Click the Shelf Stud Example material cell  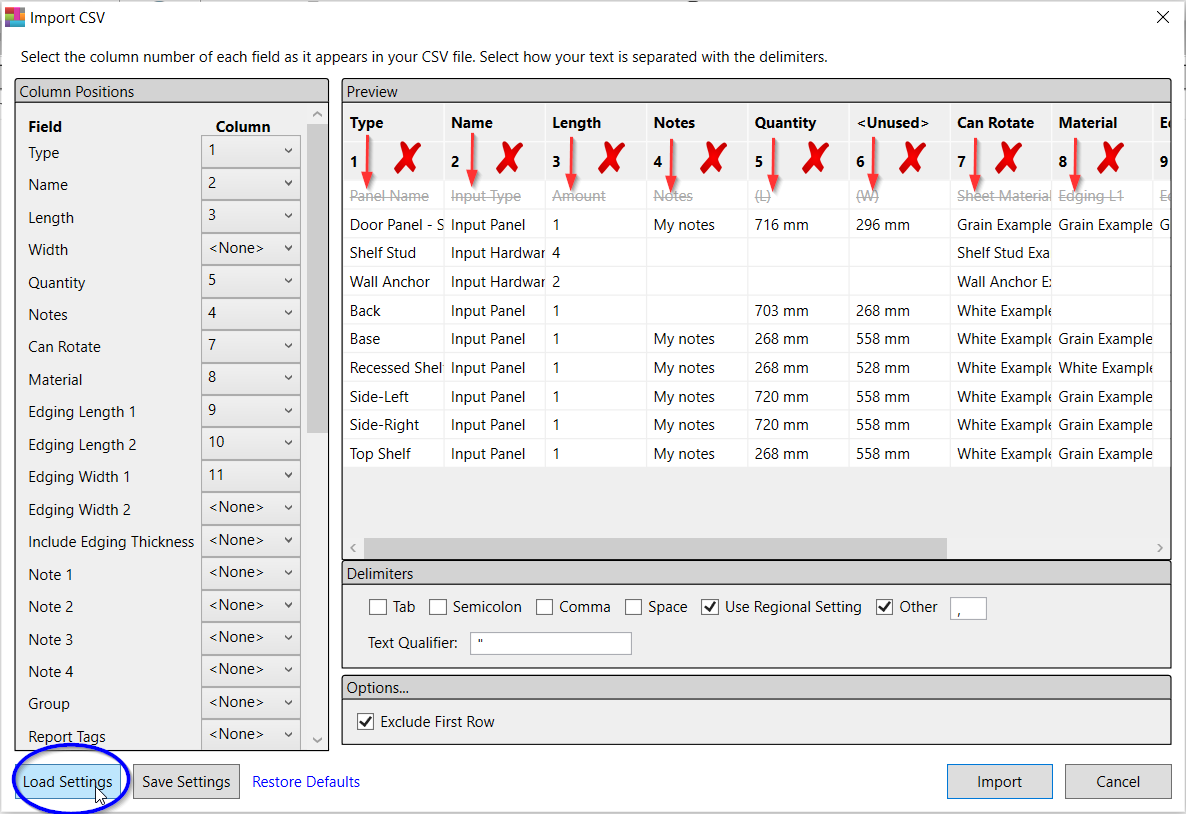tap(1002, 253)
